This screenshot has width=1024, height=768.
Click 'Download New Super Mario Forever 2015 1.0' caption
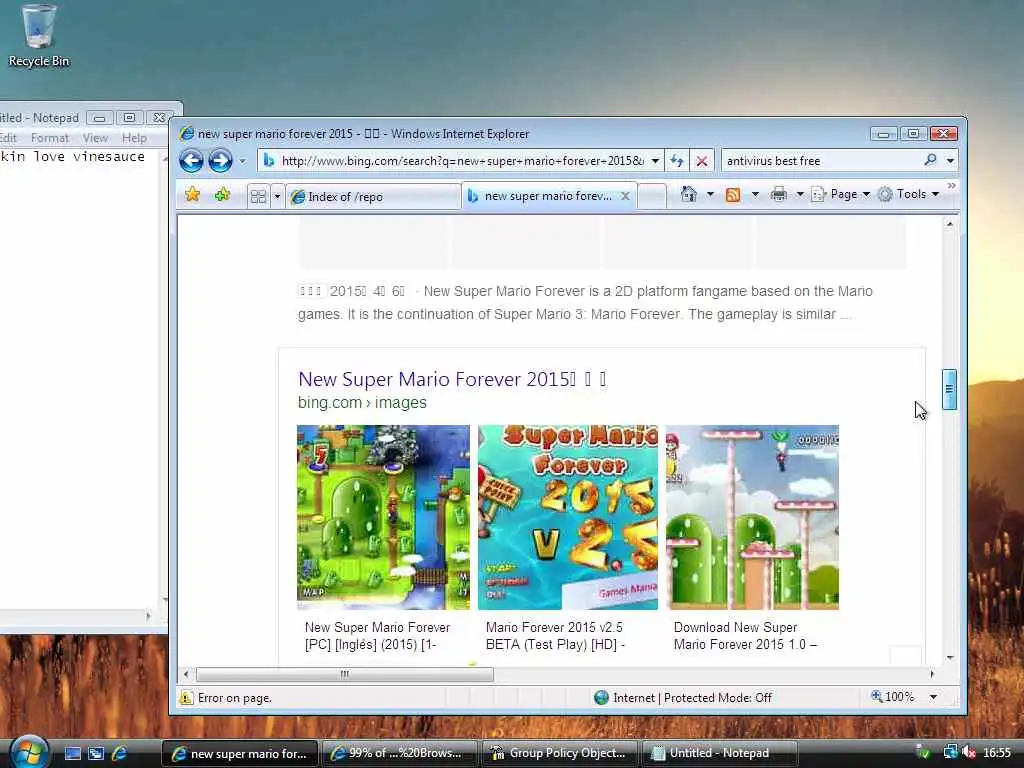pos(745,635)
